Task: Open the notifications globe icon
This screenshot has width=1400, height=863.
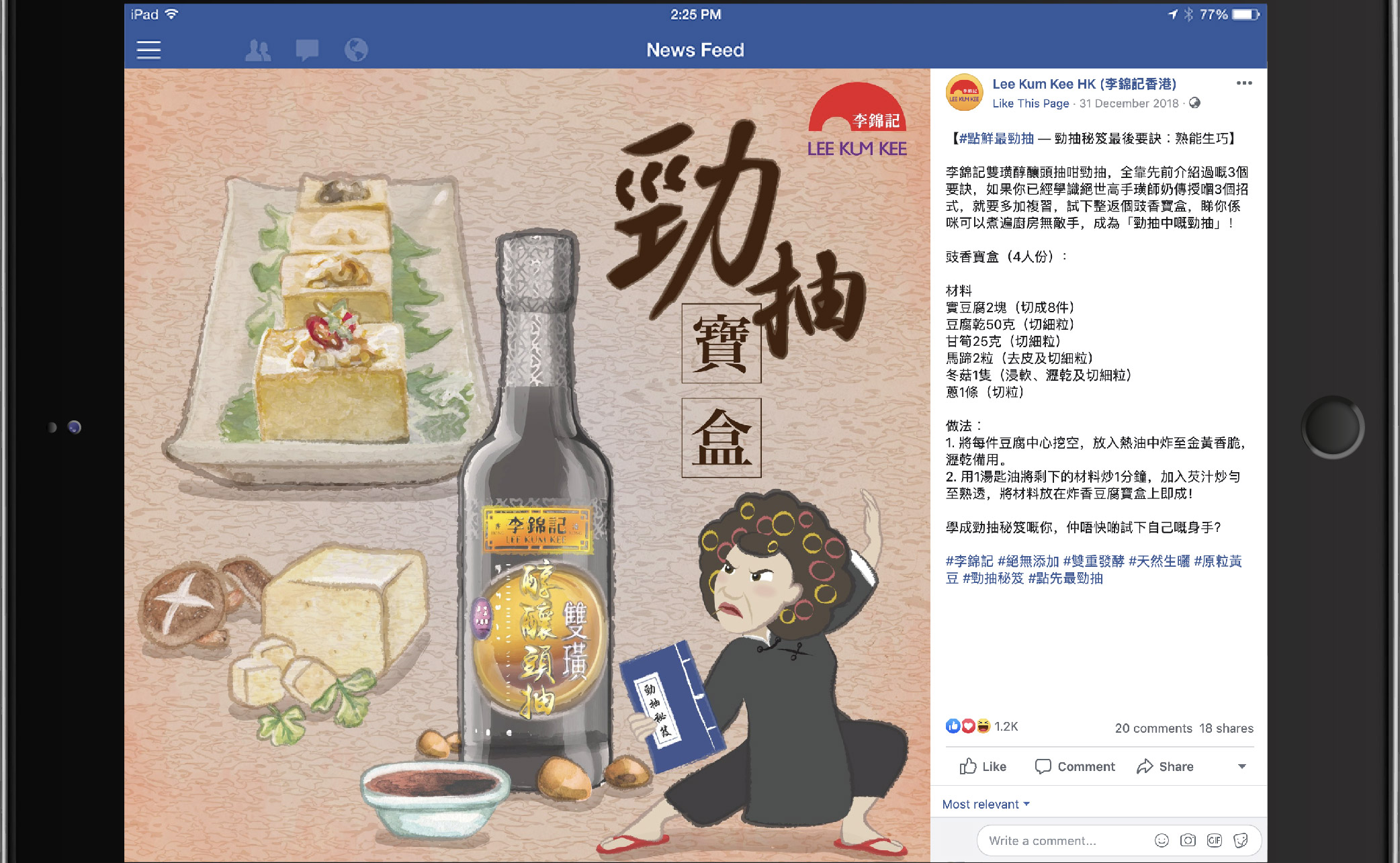Action: [356, 50]
